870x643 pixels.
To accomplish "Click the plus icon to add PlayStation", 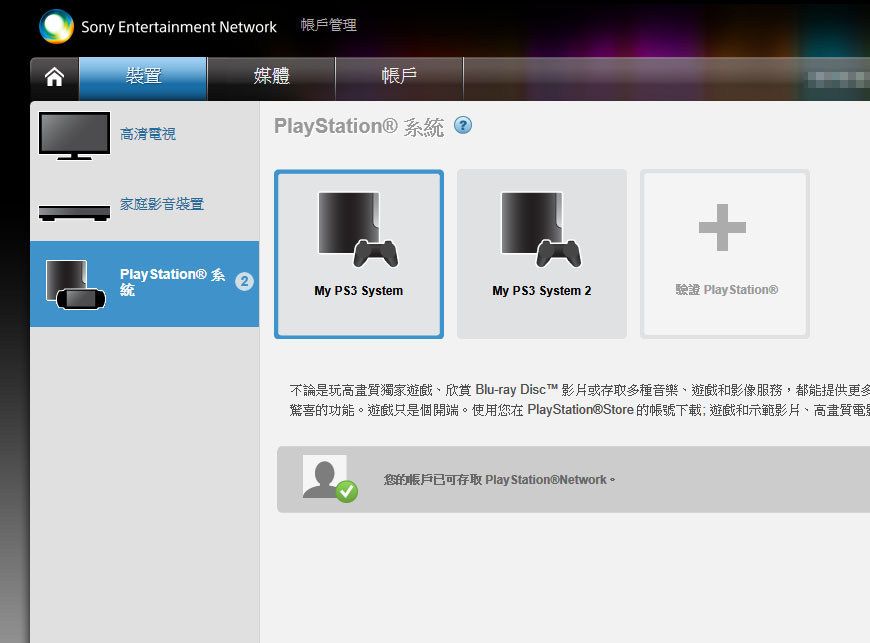I will point(722,227).
